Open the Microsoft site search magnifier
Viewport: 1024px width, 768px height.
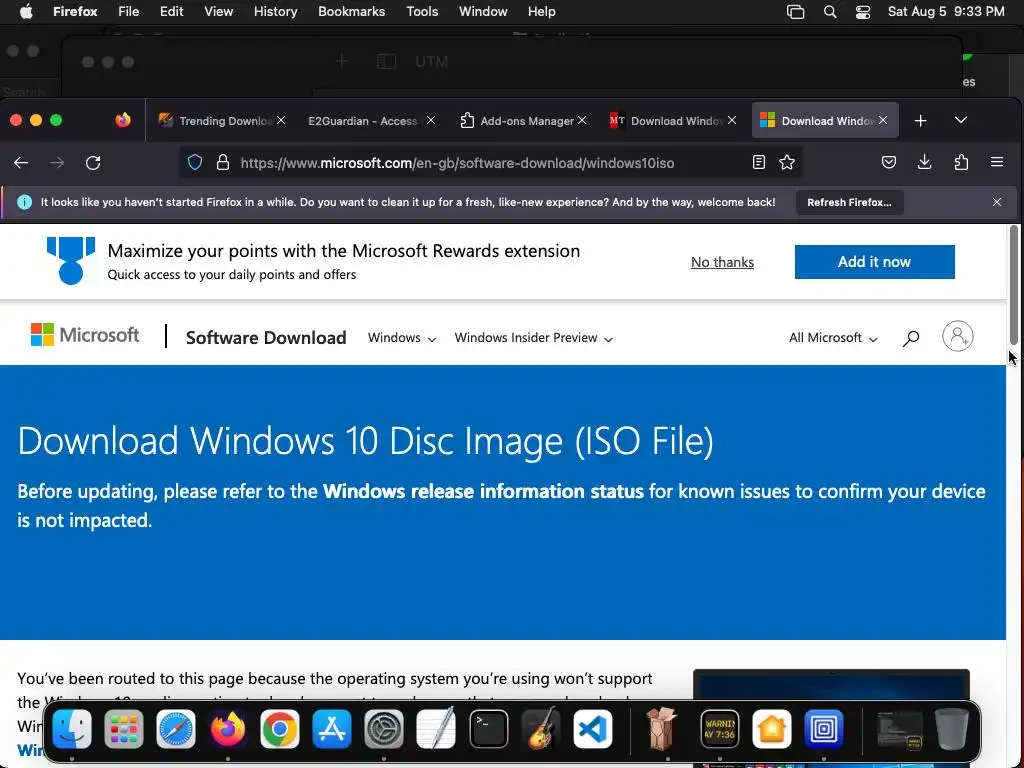pyautogui.click(x=910, y=338)
